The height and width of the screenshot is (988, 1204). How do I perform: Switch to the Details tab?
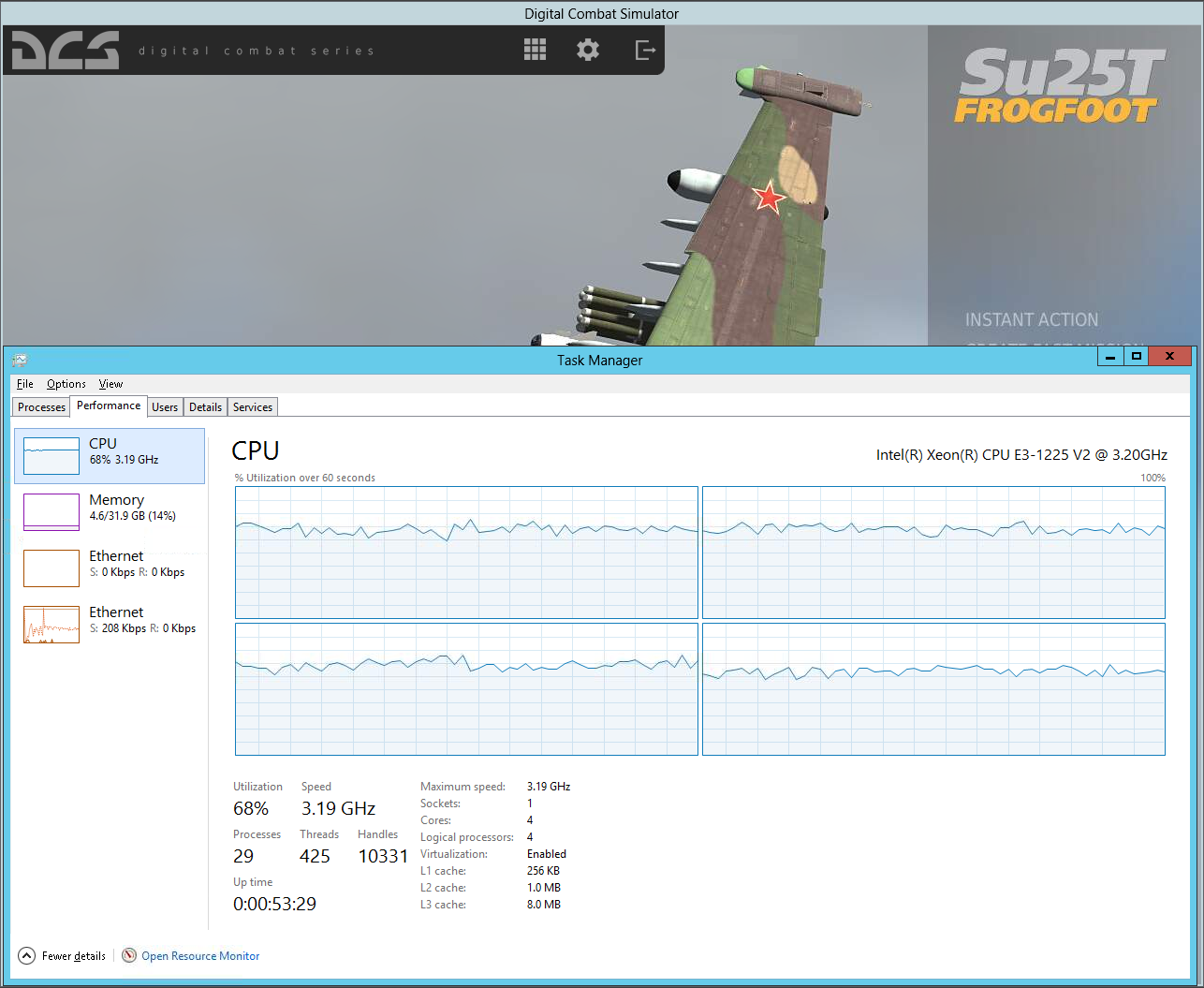coord(205,407)
